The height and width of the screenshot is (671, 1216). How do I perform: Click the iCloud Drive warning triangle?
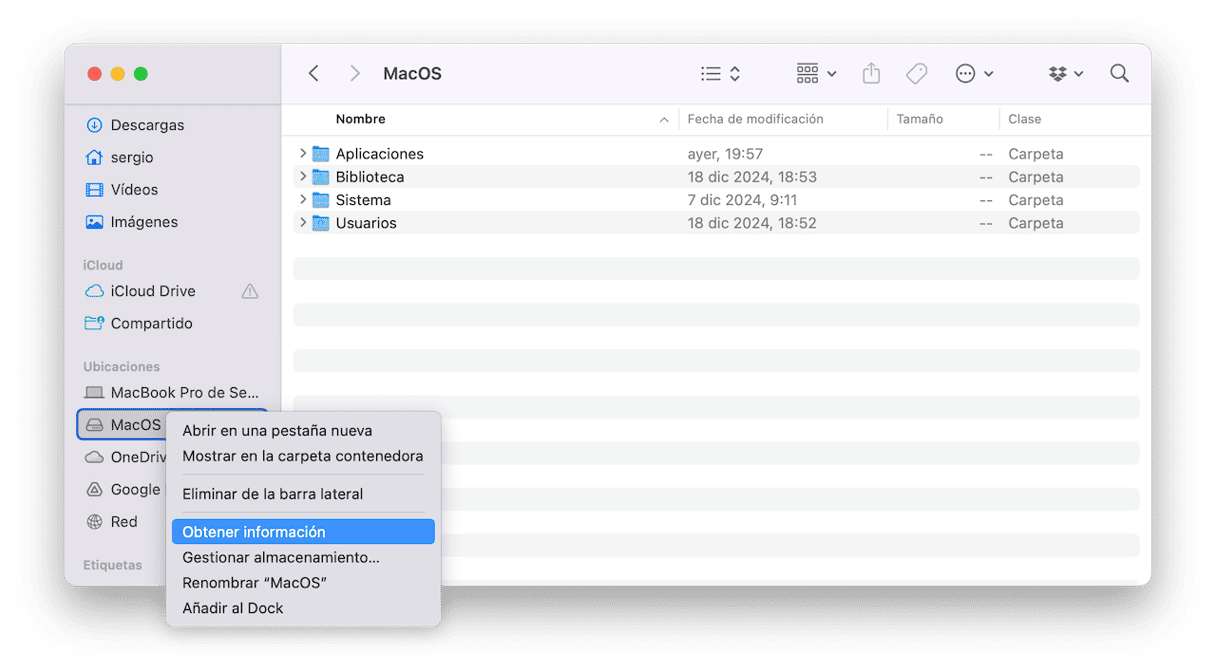click(250, 291)
